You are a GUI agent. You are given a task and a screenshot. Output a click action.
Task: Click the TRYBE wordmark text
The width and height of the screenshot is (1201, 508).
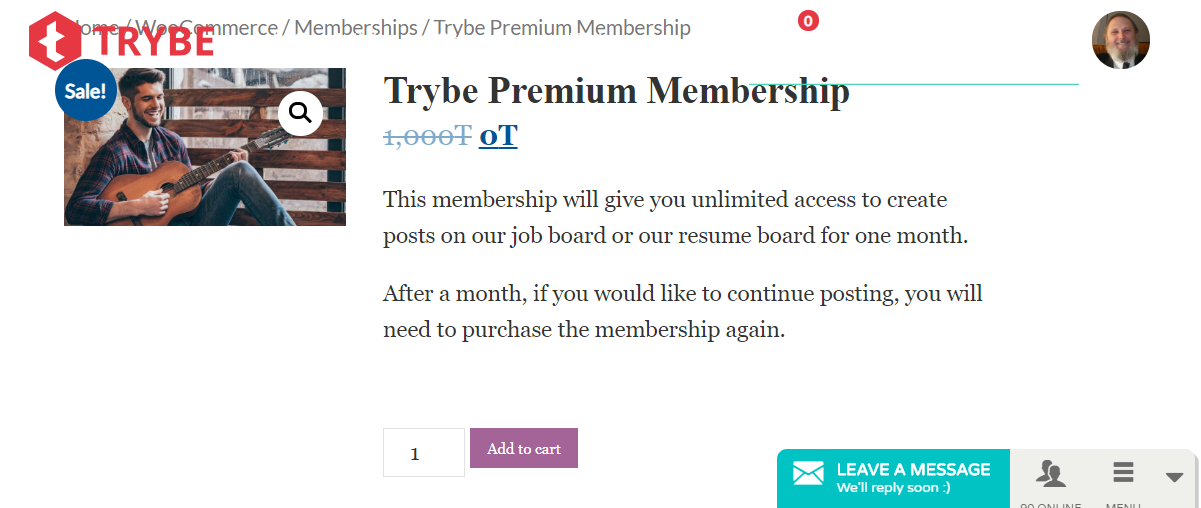tap(155, 42)
